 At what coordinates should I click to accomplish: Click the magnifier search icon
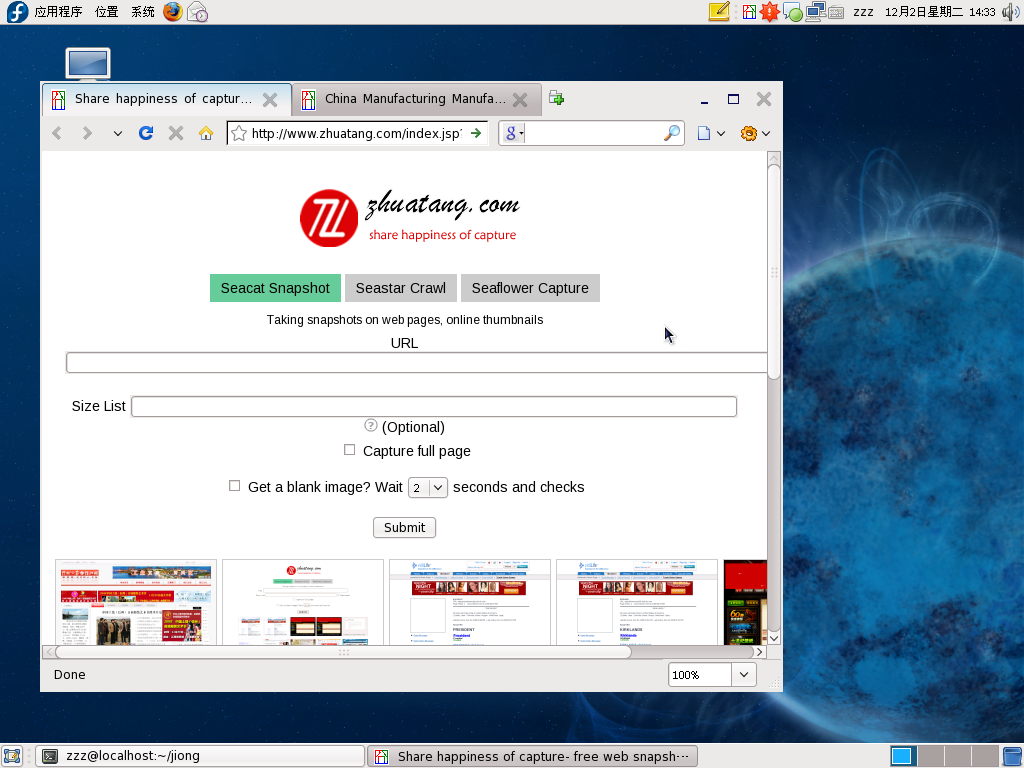[x=671, y=133]
